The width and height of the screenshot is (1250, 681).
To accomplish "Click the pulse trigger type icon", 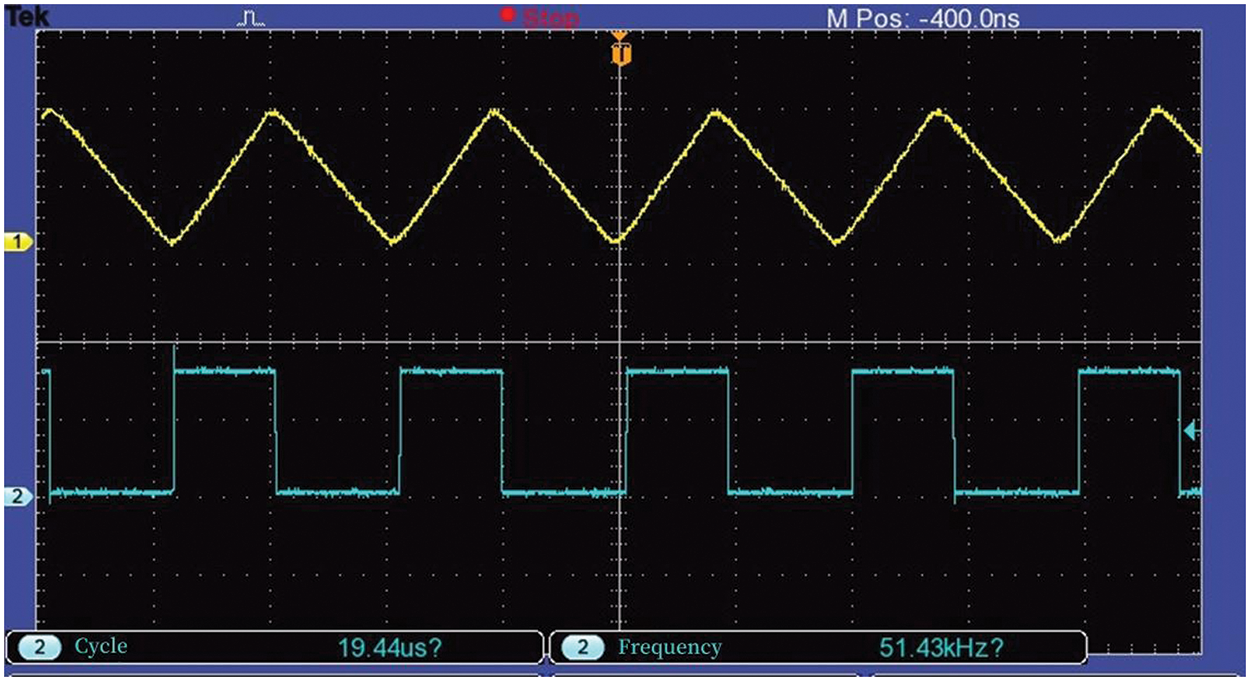I will click(x=251, y=18).
